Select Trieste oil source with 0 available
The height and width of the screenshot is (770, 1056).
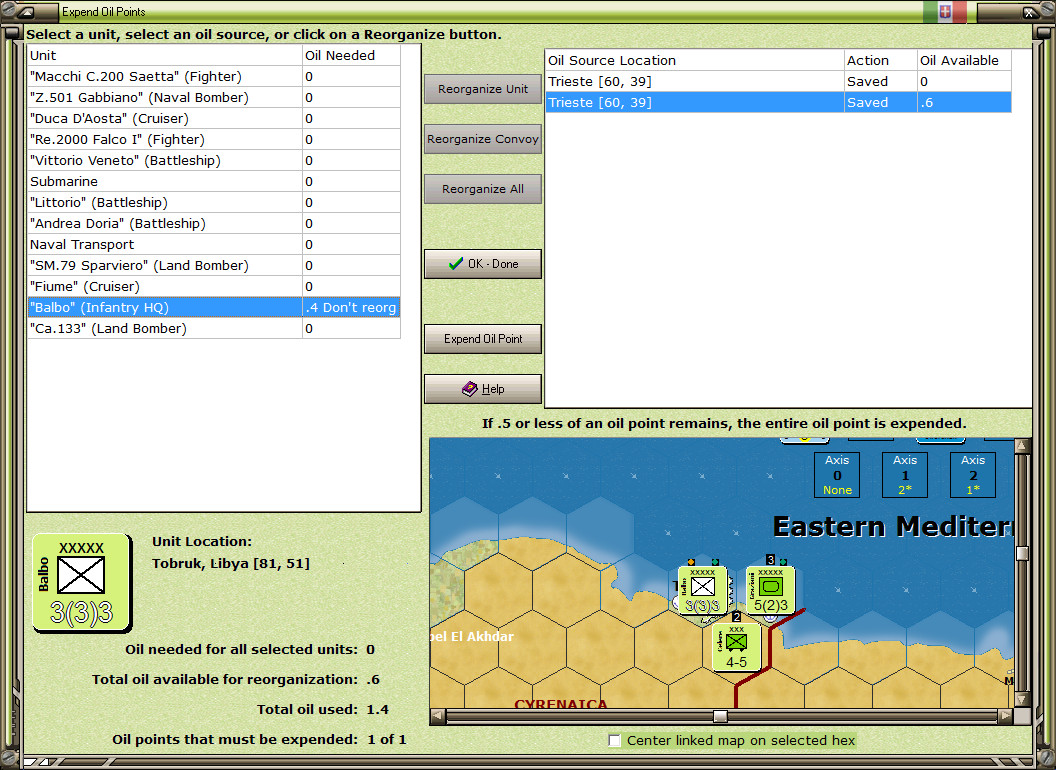point(778,81)
